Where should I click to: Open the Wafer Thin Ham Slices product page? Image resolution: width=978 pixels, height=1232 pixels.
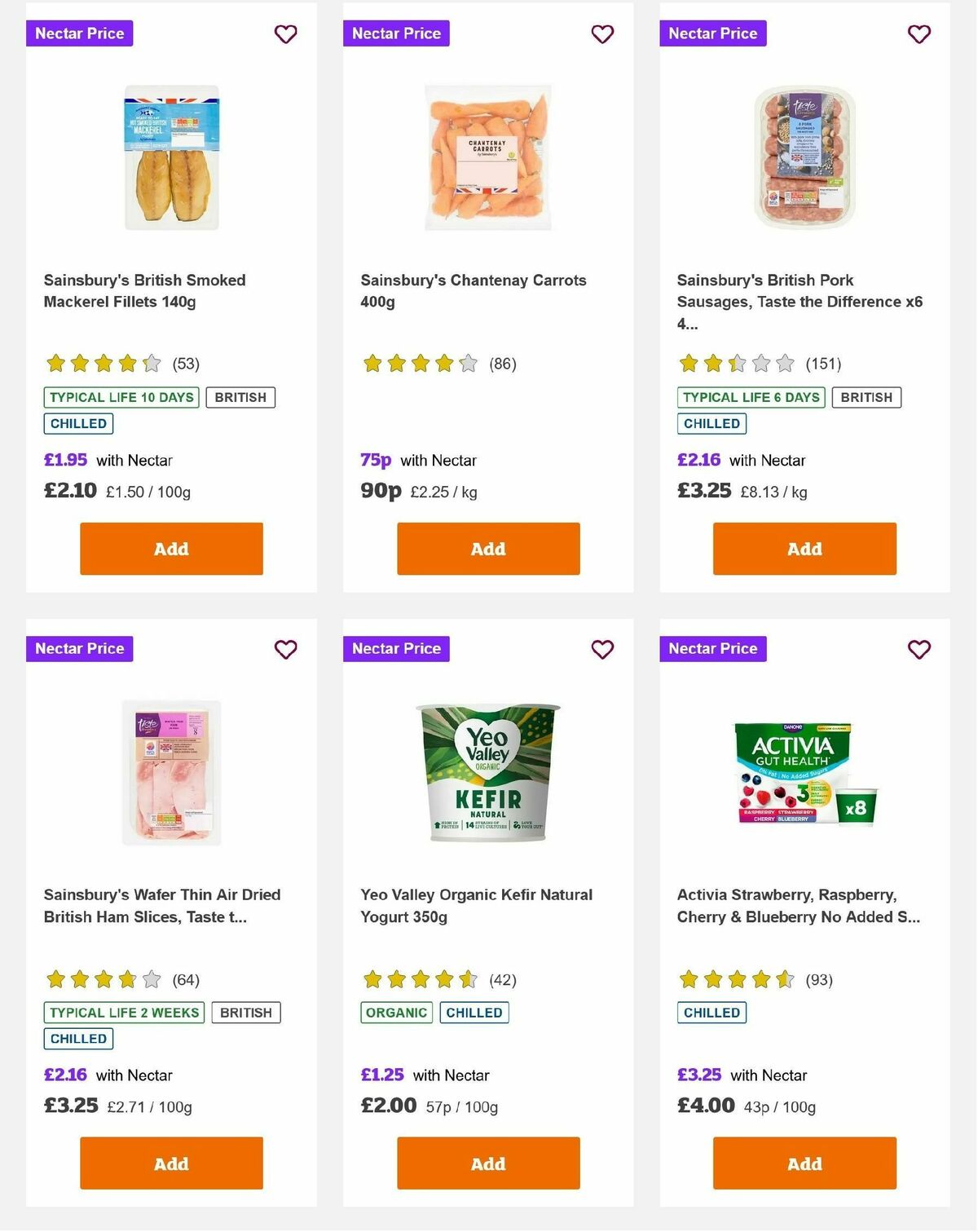pos(162,905)
